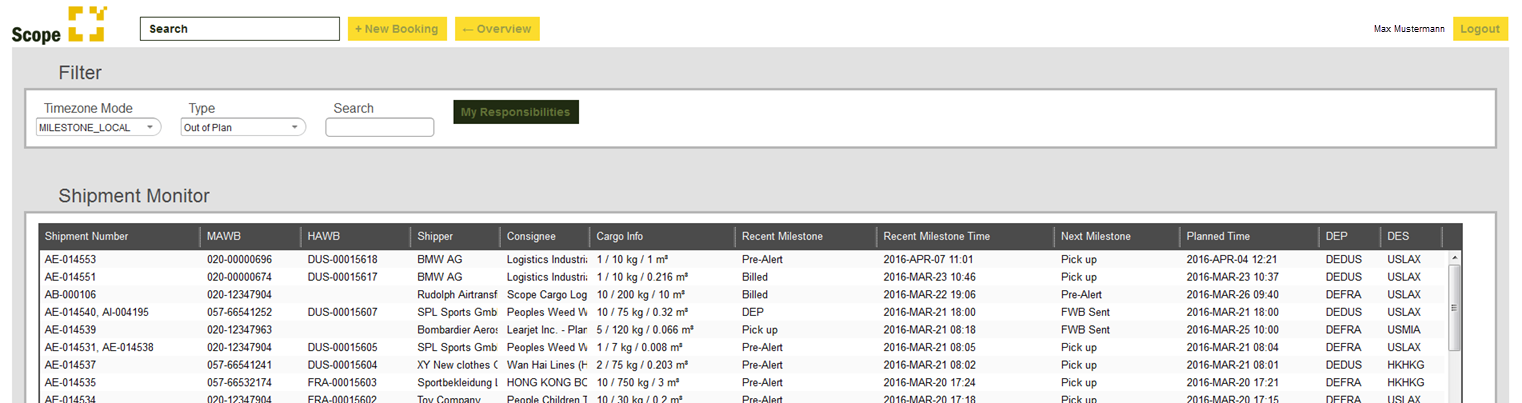This screenshot has width=1522, height=403.
Task: Open the Timezone Mode dropdown
Action: click(98, 127)
